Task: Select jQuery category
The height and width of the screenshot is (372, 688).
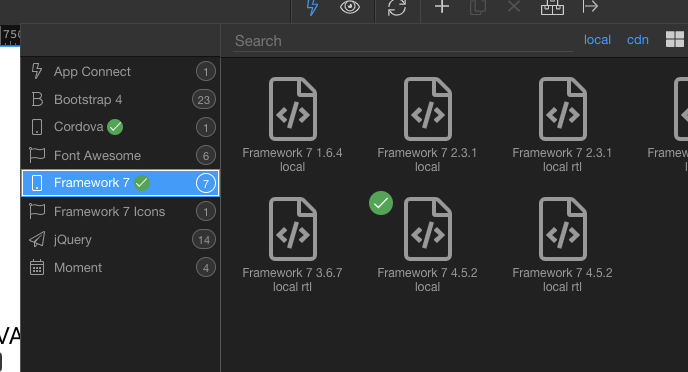Action: pyautogui.click(x=120, y=240)
